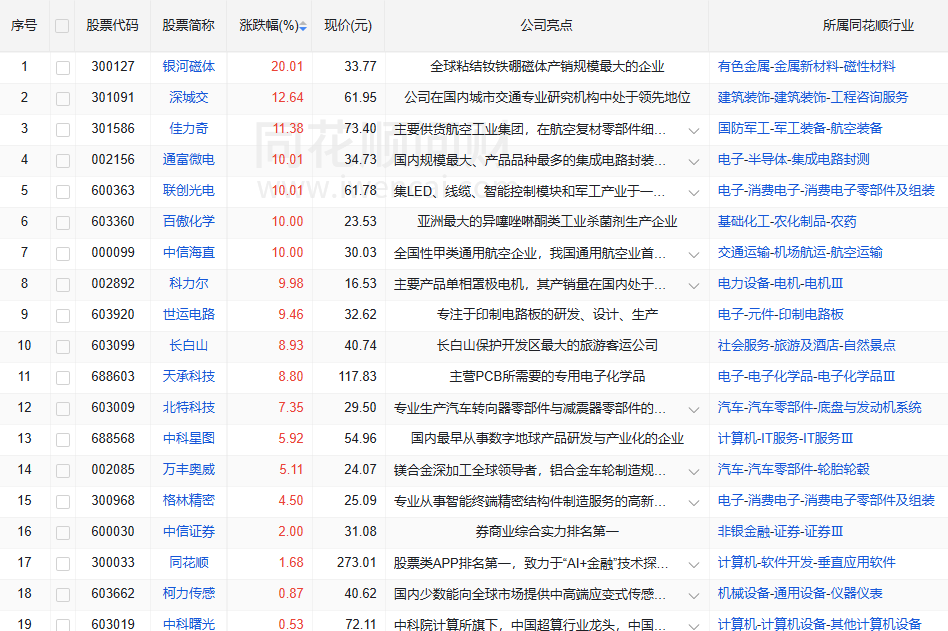Tick the checkbox beside 佳力奇
948x631 pixels.
point(63,129)
